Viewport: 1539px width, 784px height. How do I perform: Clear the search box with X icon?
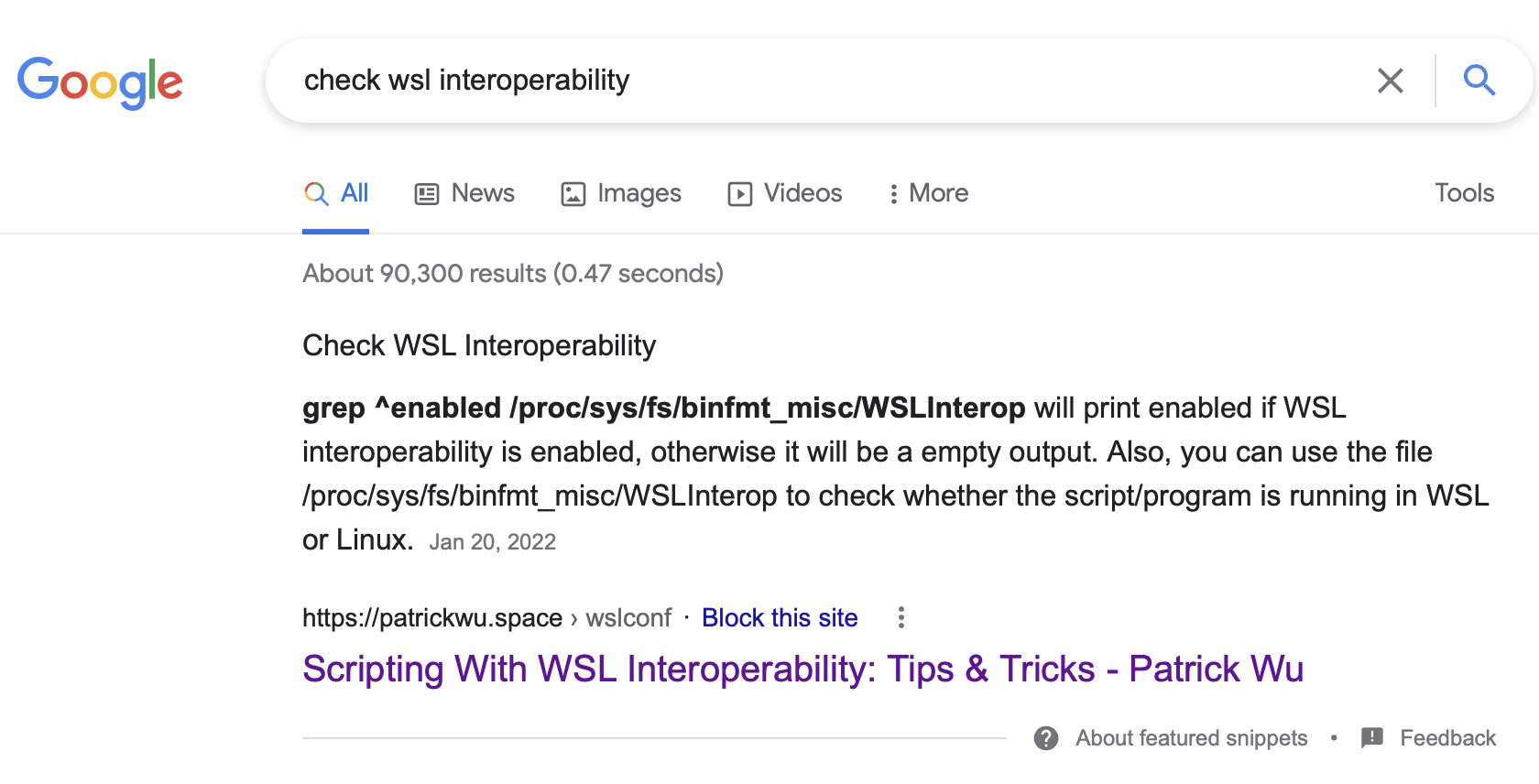coord(1391,81)
